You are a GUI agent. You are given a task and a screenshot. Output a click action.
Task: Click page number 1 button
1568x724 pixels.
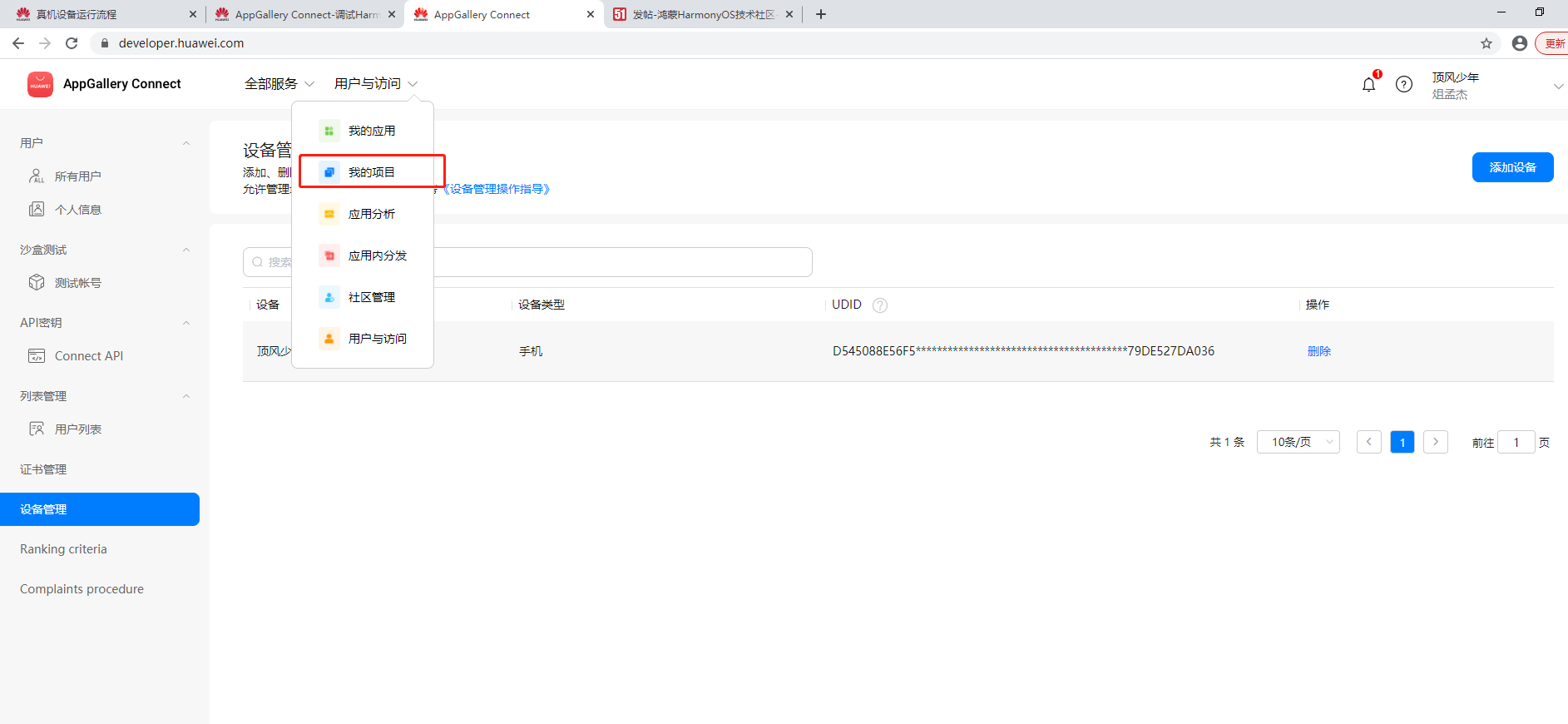(x=1402, y=442)
